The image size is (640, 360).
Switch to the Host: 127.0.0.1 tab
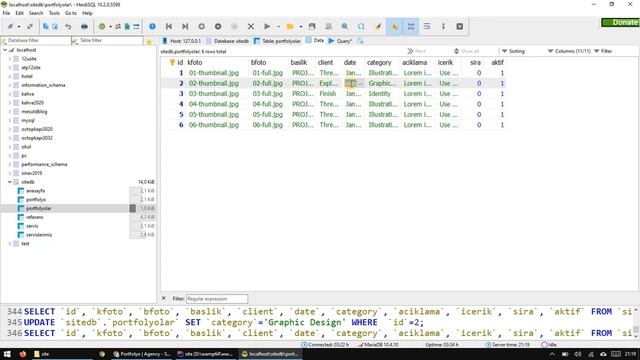click(x=182, y=41)
